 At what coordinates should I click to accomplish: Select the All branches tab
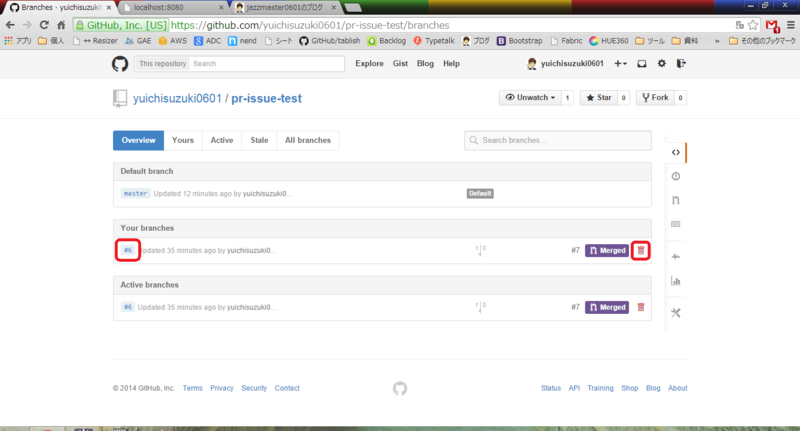click(308, 140)
